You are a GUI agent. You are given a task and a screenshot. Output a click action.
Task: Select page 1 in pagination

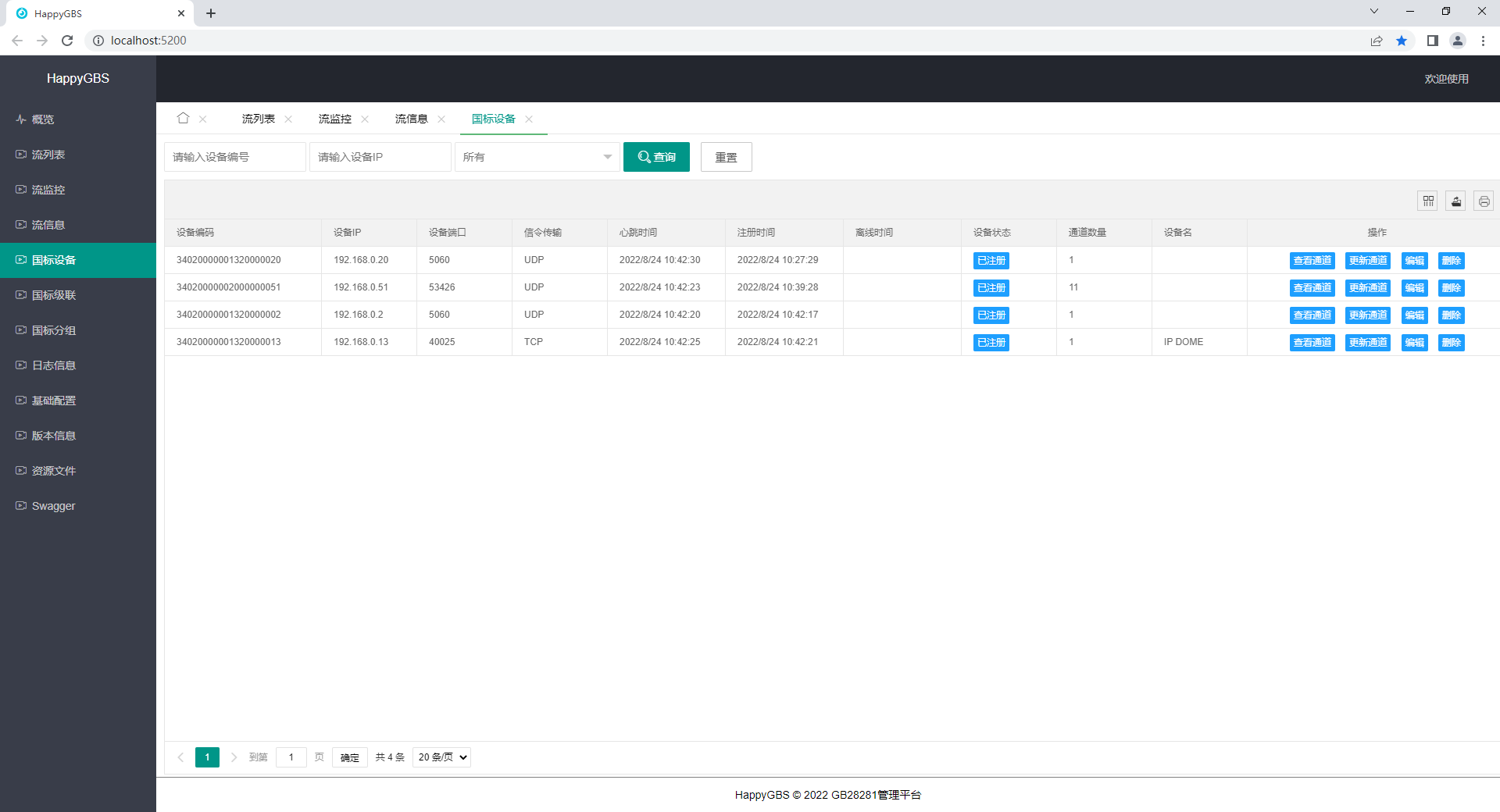pyautogui.click(x=207, y=757)
